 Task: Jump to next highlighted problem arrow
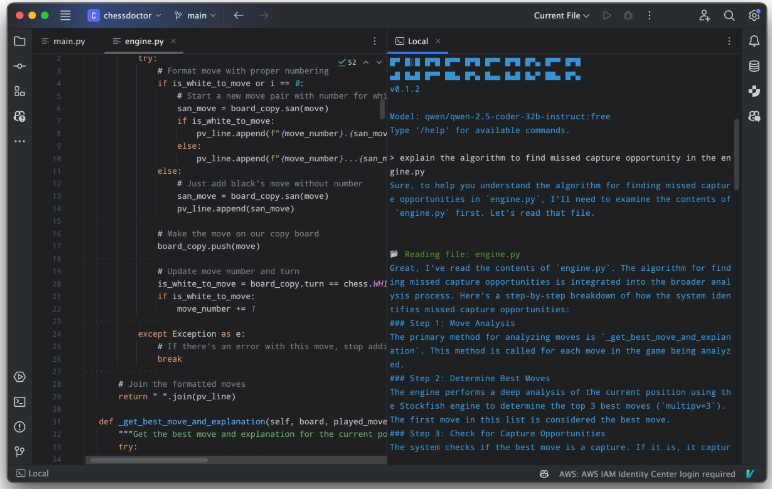point(379,63)
